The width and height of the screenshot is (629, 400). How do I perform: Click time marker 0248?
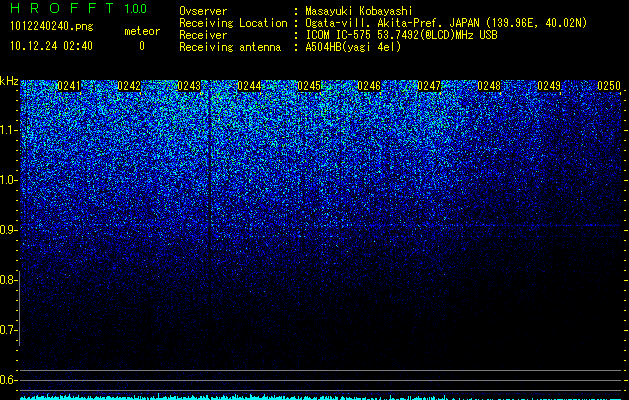[x=489, y=86]
